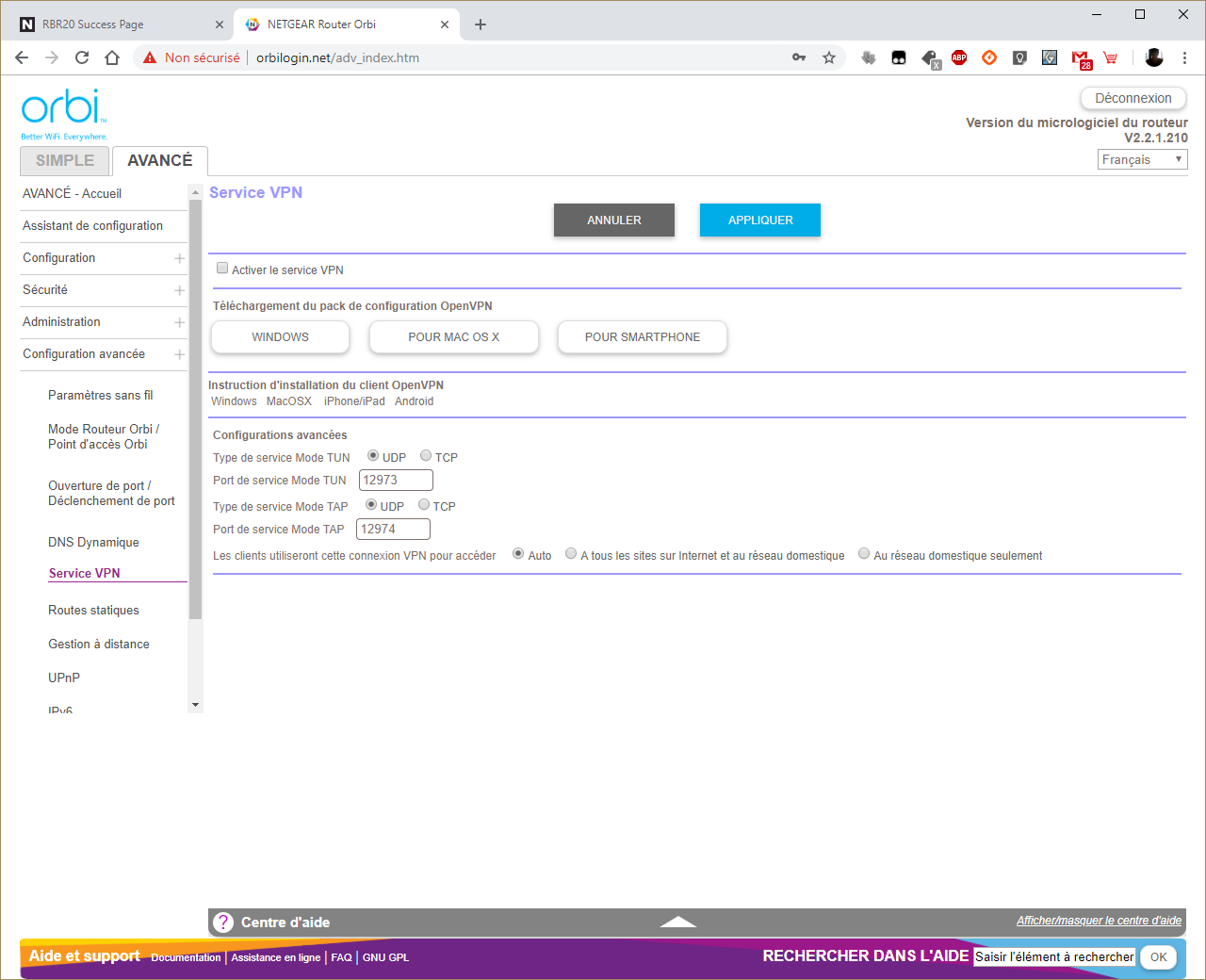Click the orange extension icon in toolbar

coord(989,57)
